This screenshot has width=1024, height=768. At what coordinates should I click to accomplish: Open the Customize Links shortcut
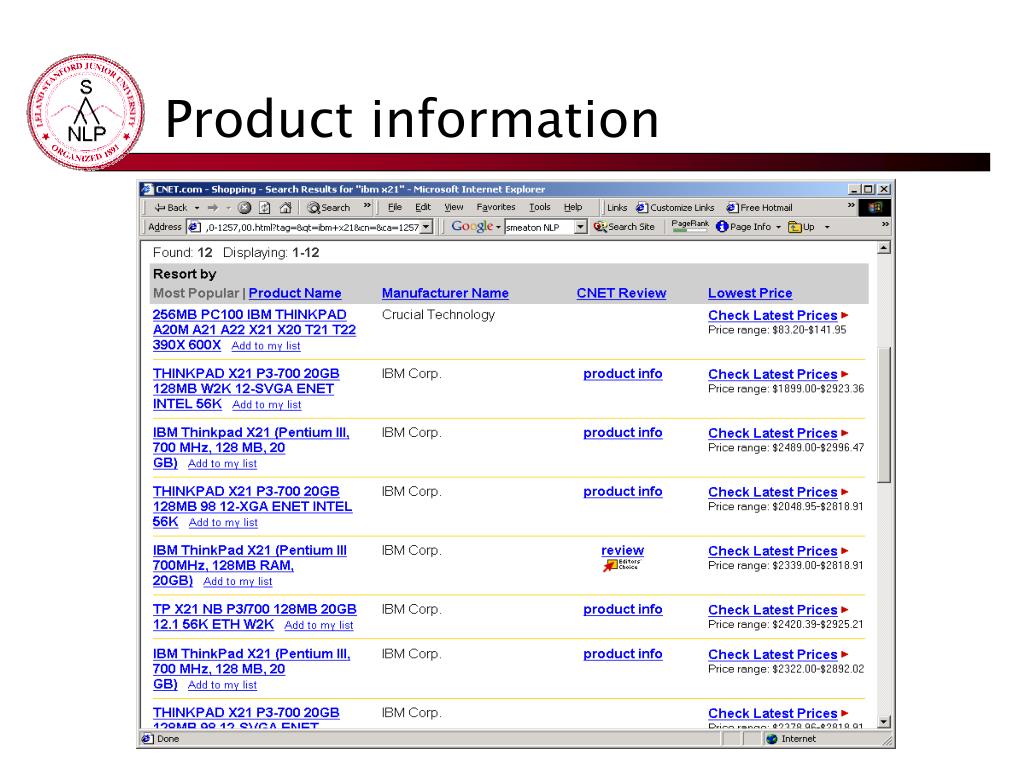(x=675, y=207)
